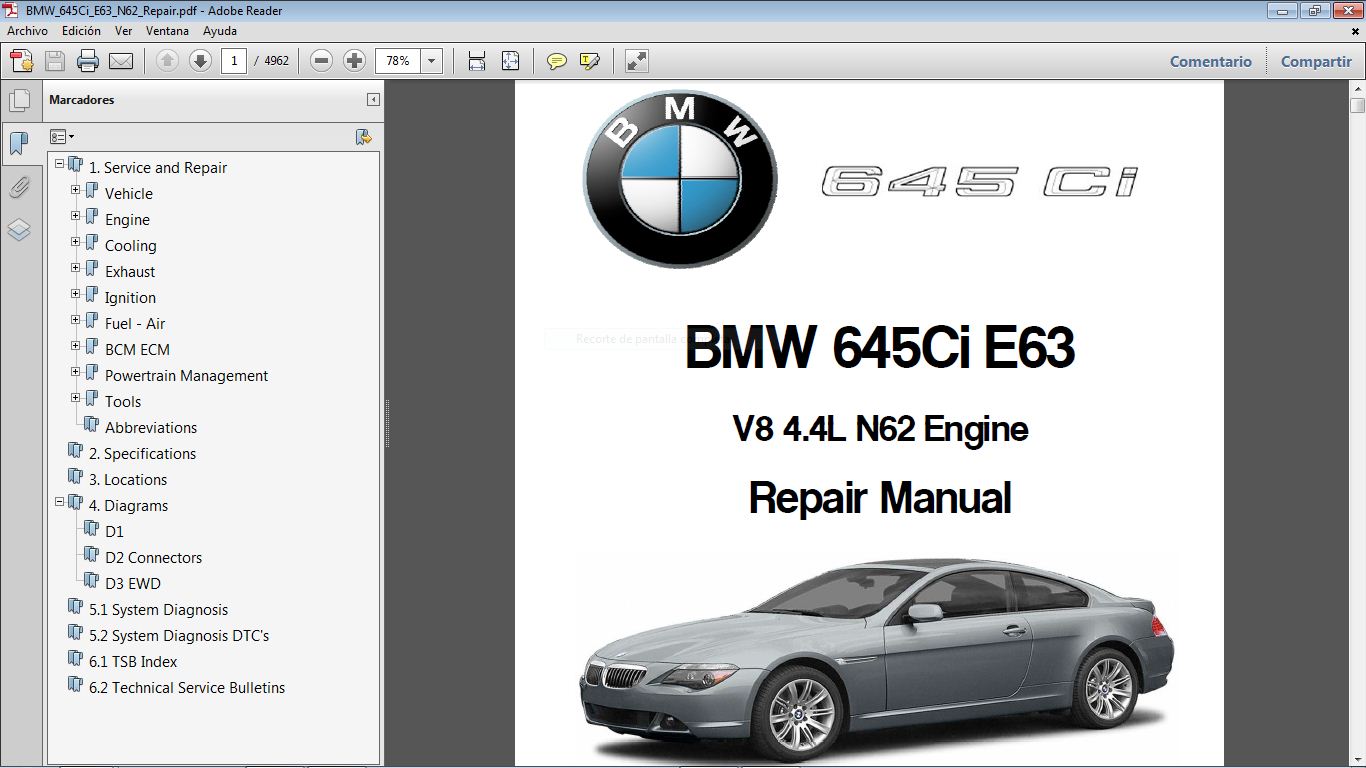Go to previous page arrow icon
This screenshot has width=1366, height=768.
coord(168,61)
